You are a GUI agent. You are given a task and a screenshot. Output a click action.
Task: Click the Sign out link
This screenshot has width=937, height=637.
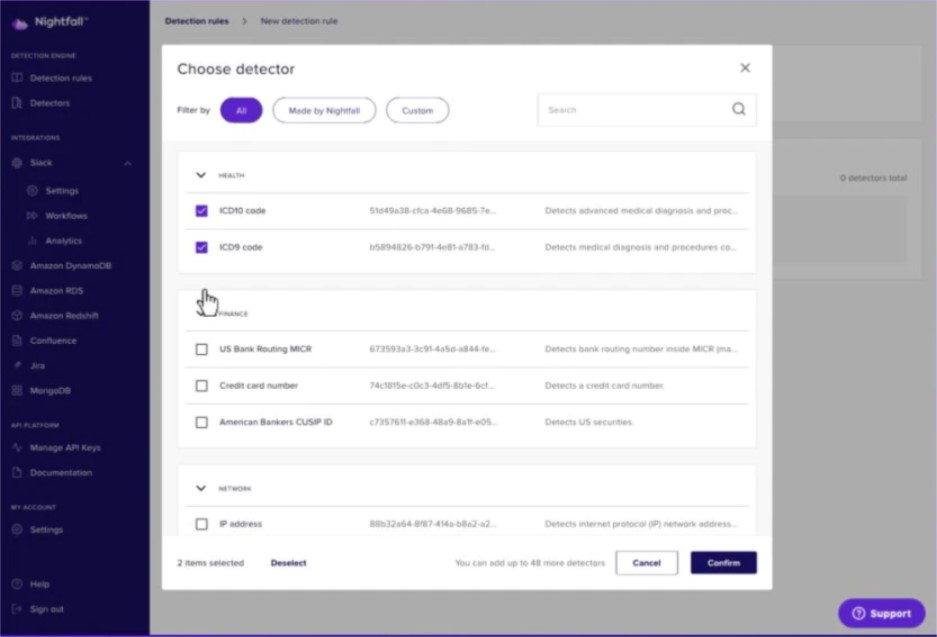(47, 609)
